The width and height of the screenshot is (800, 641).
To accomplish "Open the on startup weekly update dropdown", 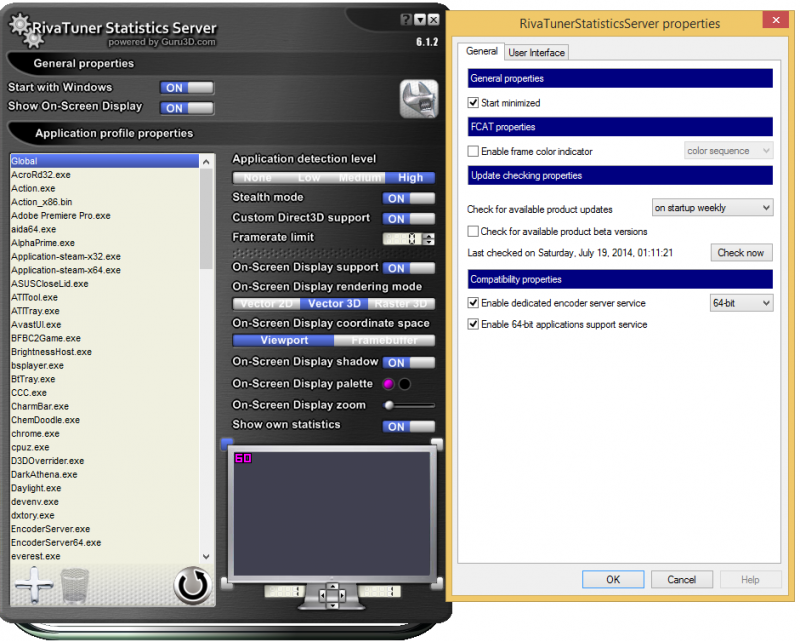I will pyautogui.click(x=712, y=208).
